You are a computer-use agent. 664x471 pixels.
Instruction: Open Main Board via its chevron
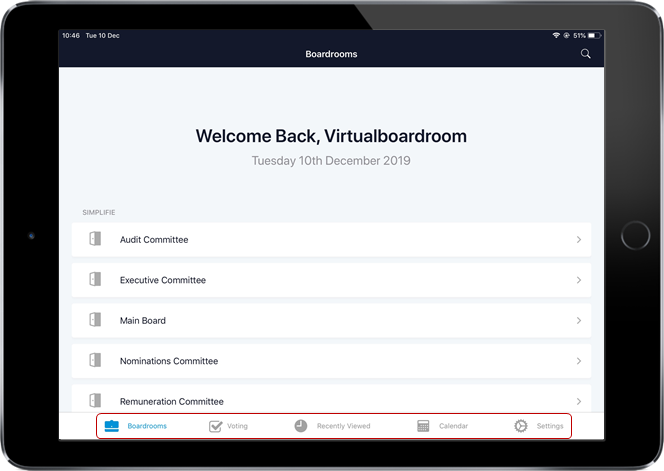click(x=579, y=321)
